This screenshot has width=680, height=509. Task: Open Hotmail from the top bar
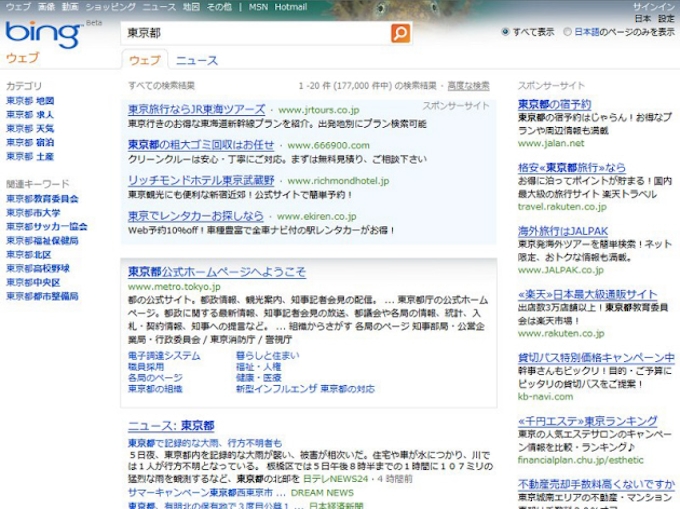click(291, 6)
